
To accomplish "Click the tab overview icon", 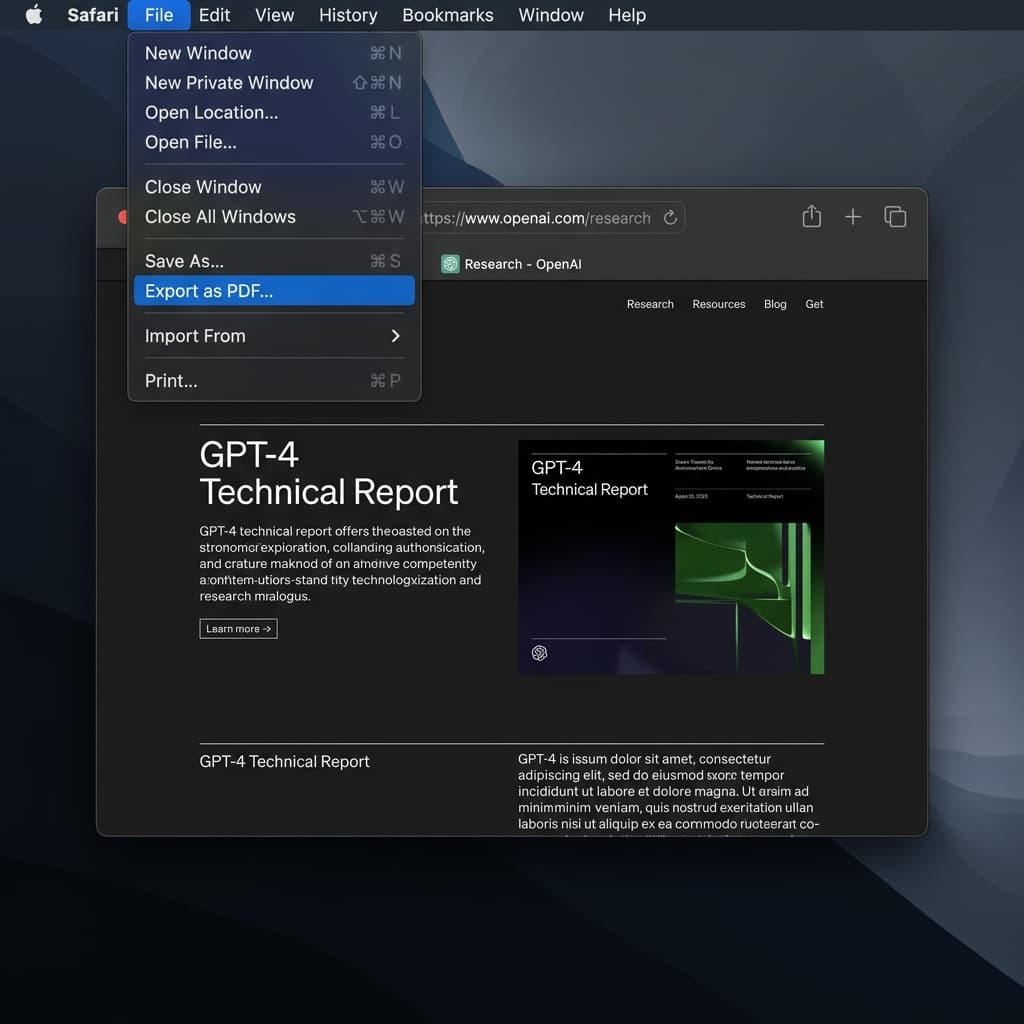I will pos(895,216).
